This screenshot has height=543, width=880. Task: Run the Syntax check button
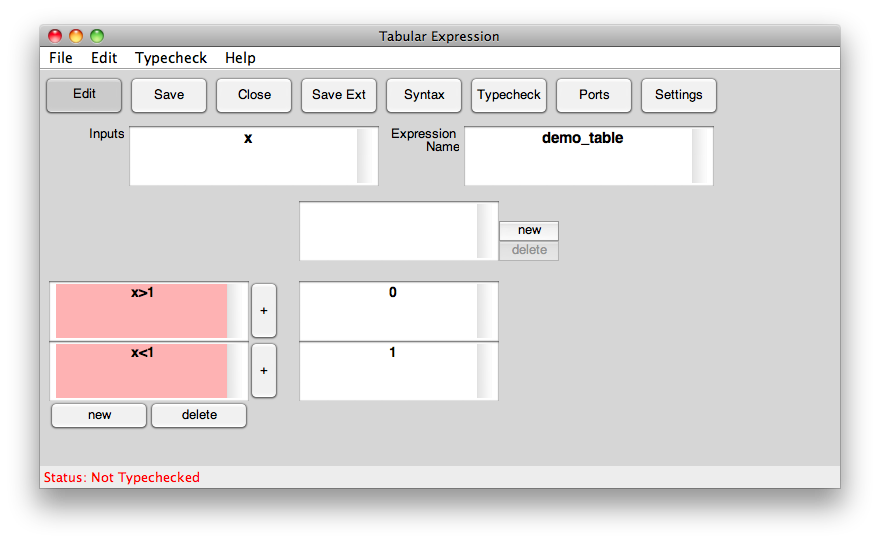click(424, 95)
